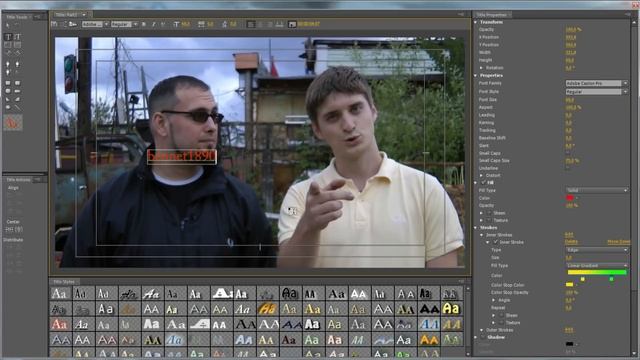Select the Wedge shape tool
This screenshot has height=360, width=640.
pos(8,99)
